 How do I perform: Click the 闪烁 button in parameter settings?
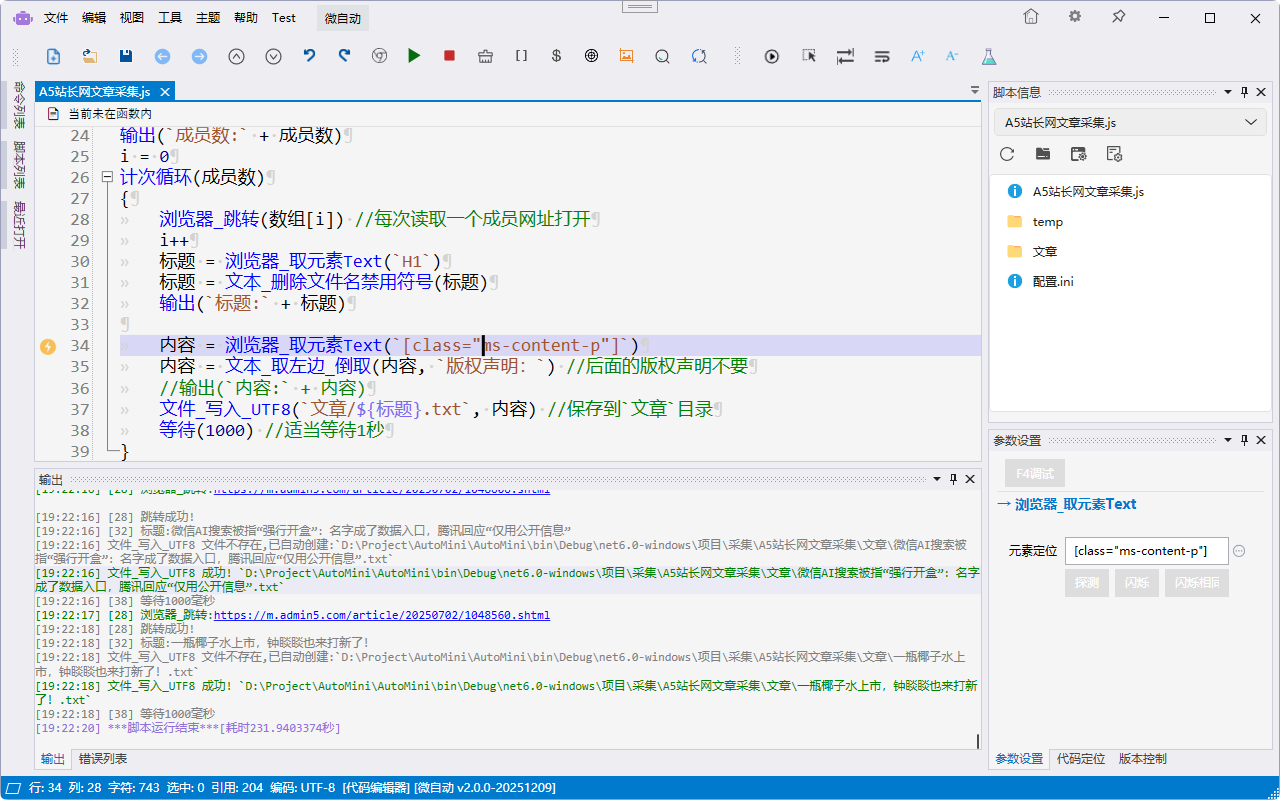(1136, 583)
